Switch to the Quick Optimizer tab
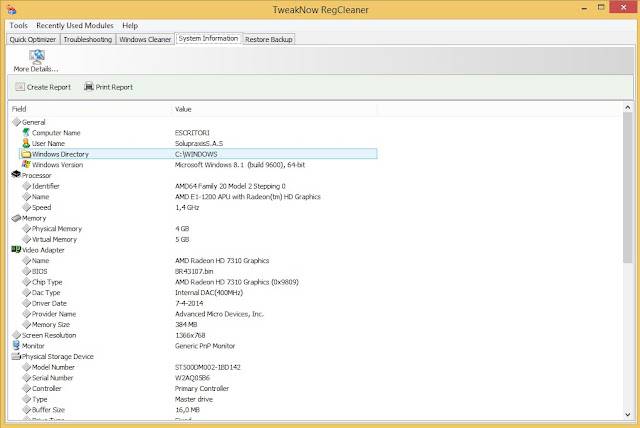The height and width of the screenshot is (428, 640). pos(33,39)
